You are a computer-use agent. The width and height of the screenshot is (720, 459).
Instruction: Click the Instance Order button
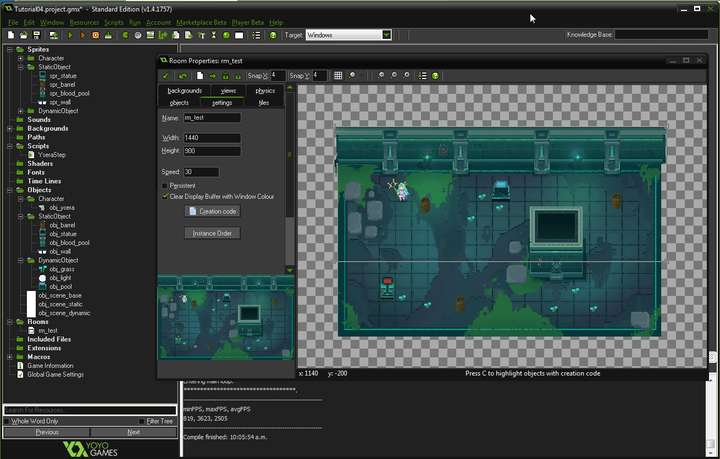click(x=212, y=233)
